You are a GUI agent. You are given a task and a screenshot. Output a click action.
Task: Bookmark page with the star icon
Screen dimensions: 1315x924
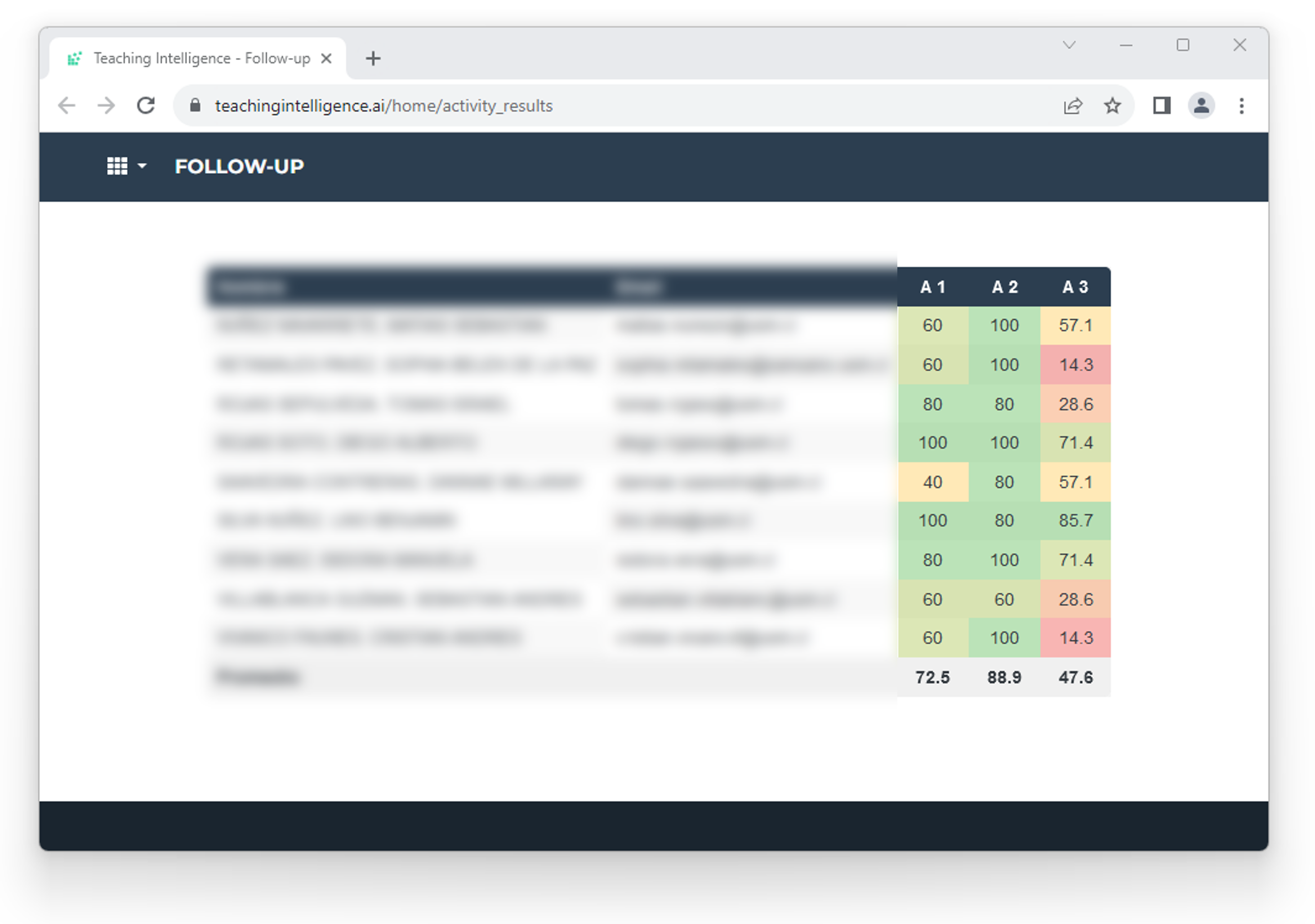click(x=1112, y=105)
